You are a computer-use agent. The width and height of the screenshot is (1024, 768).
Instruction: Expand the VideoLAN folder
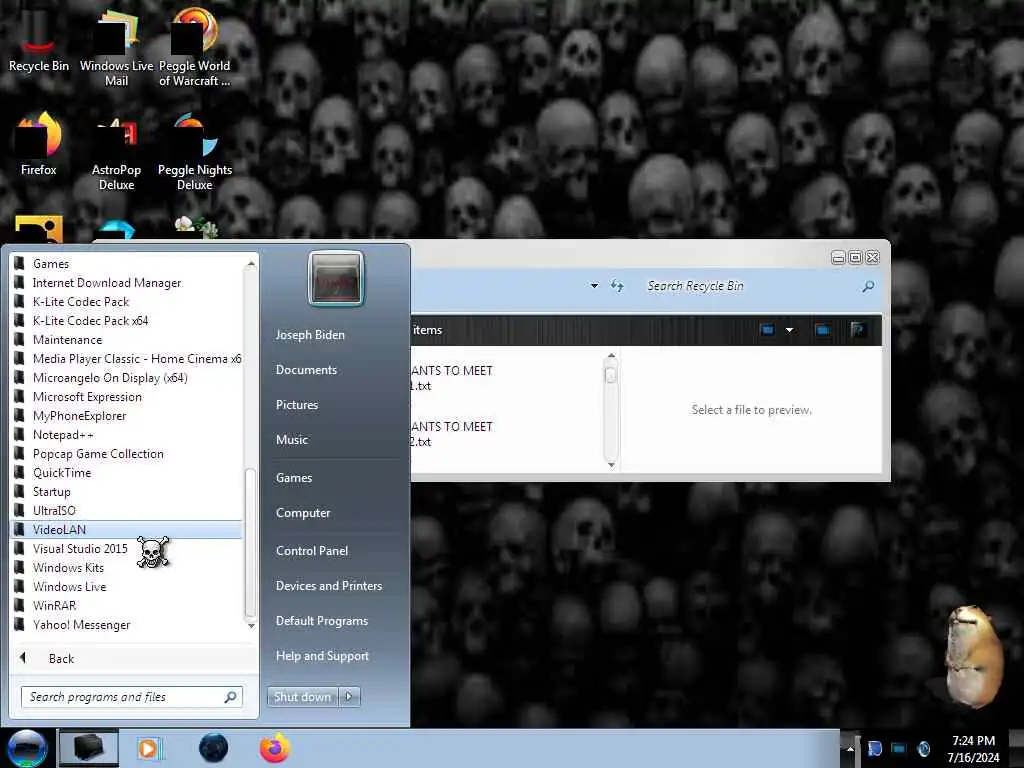(127, 529)
